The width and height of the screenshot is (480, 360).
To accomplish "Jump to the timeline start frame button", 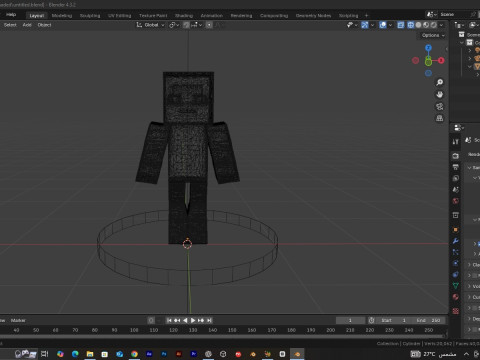I will click(x=169, y=320).
